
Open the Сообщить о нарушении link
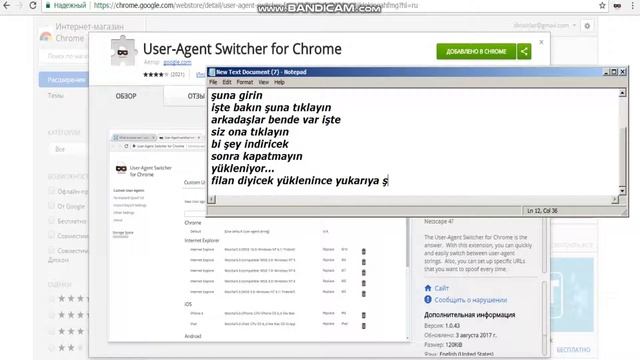[471, 300]
